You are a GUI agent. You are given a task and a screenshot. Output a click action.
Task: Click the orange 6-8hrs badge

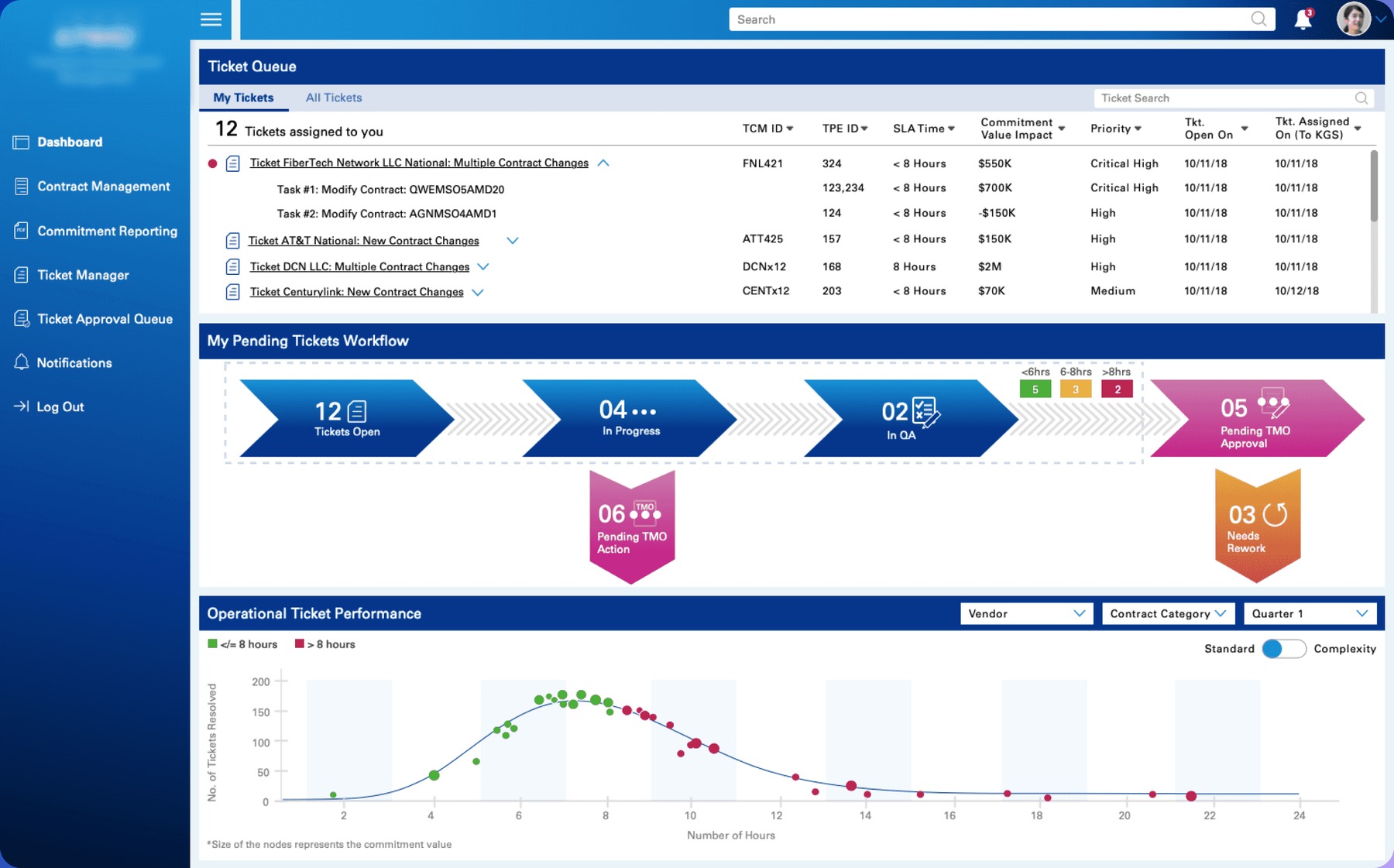coord(1076,389)
